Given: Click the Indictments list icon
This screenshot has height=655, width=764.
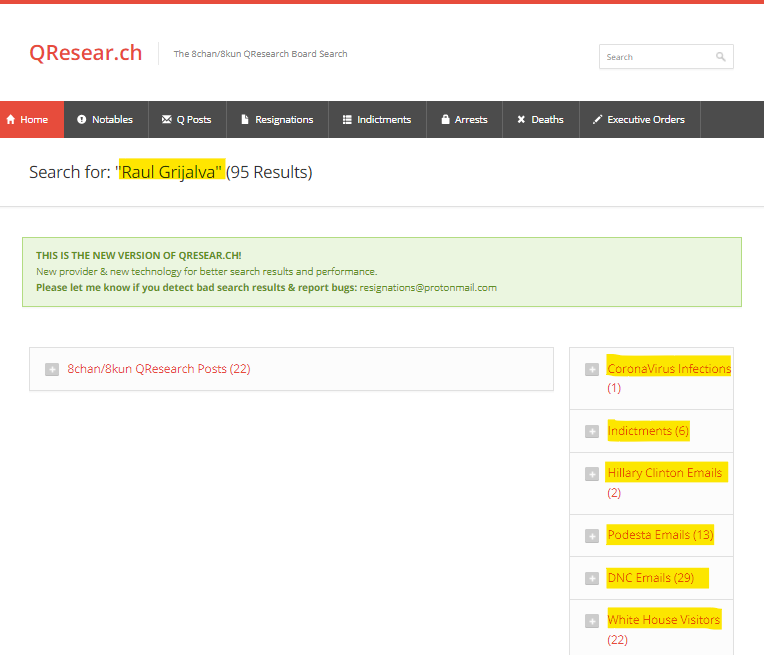Looking at the screenshot, I should pos(347,119).
